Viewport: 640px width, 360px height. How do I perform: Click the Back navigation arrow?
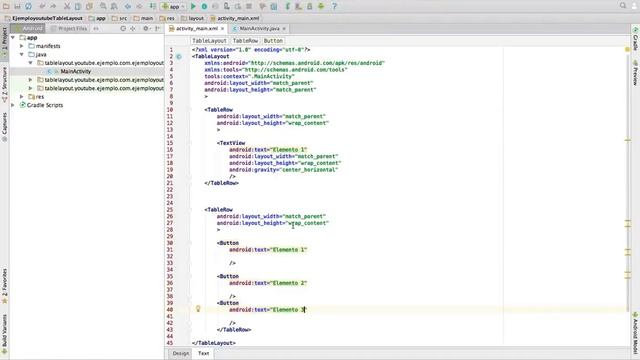(128, 6)
